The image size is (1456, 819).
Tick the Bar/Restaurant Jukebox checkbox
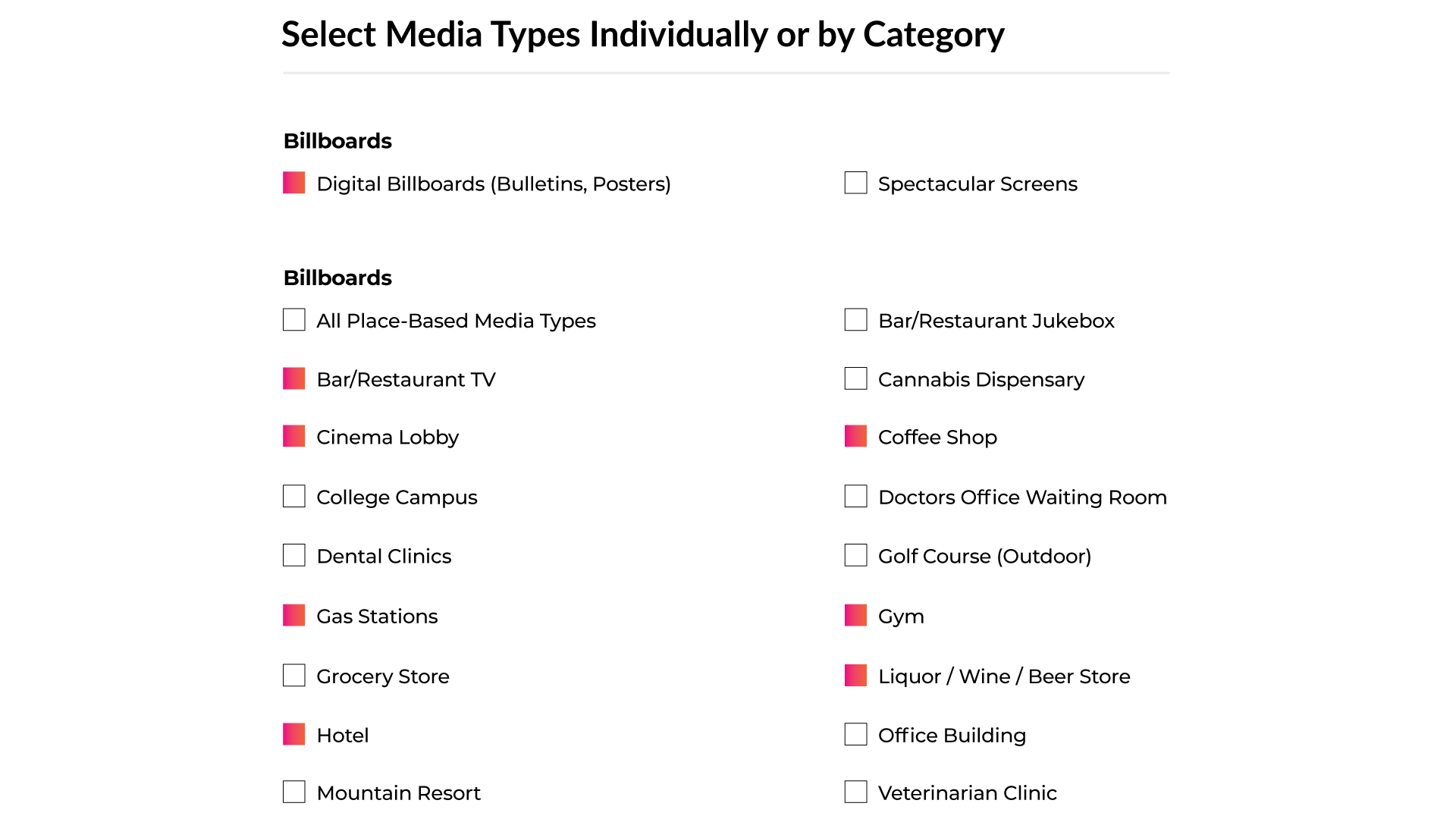pyautogui.click(x=855, y=320)
